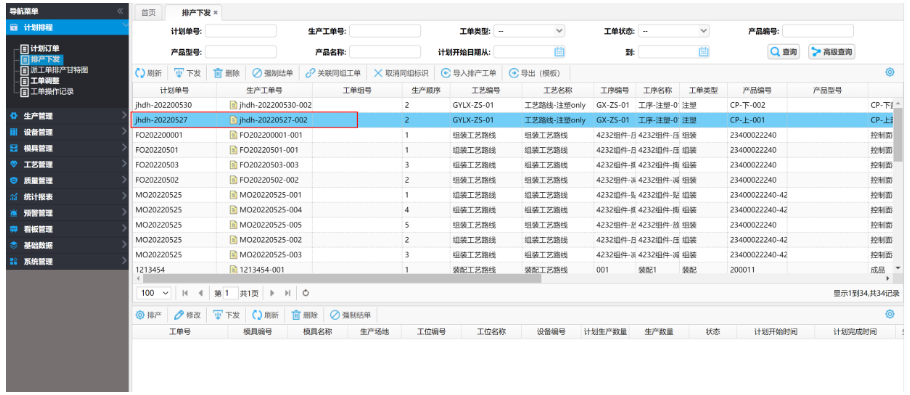Close the 排产下发 tab
910x395 pixels.
tap(216, 12)
